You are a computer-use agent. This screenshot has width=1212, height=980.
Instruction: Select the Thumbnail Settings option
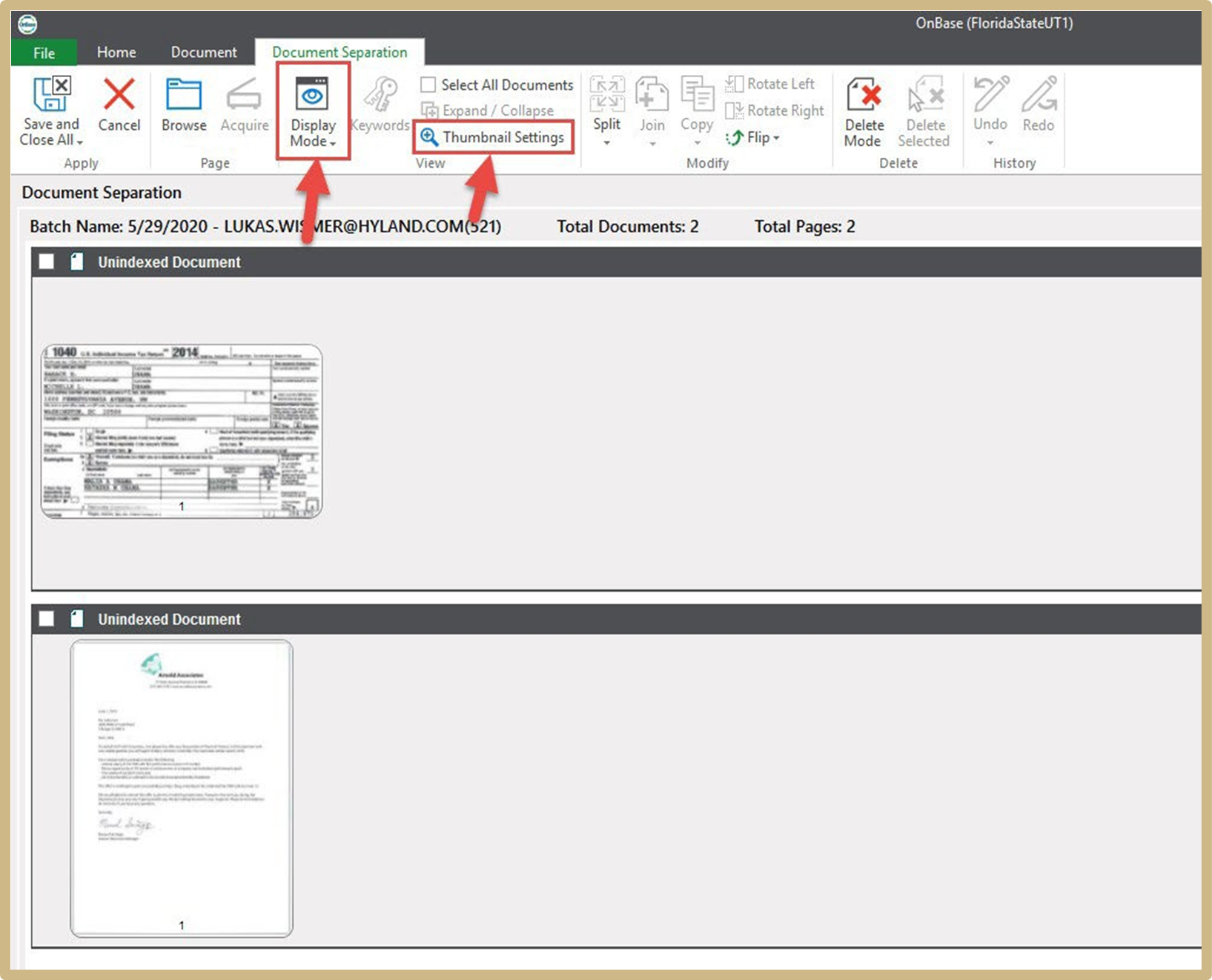[492, 136]
